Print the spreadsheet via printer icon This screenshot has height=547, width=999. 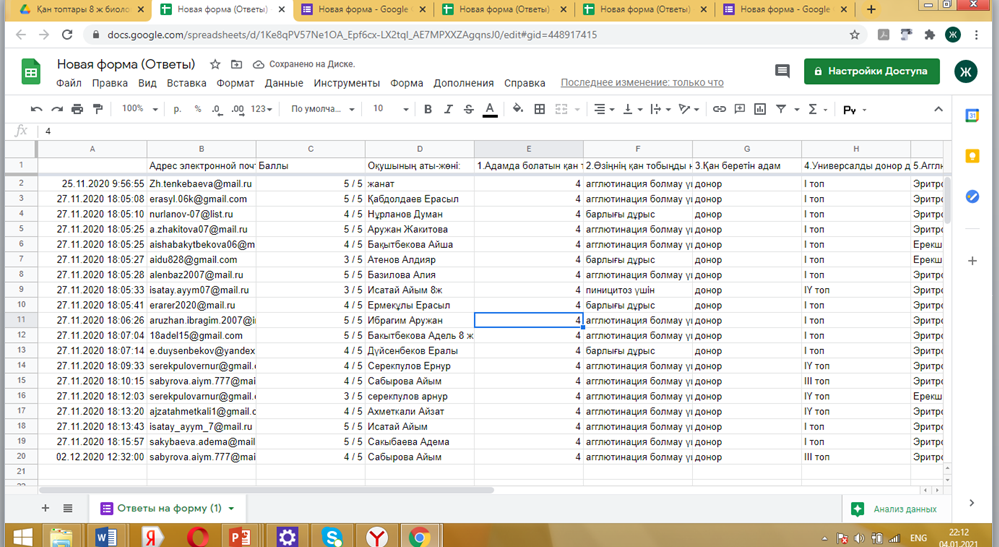[x=77, y=110]
